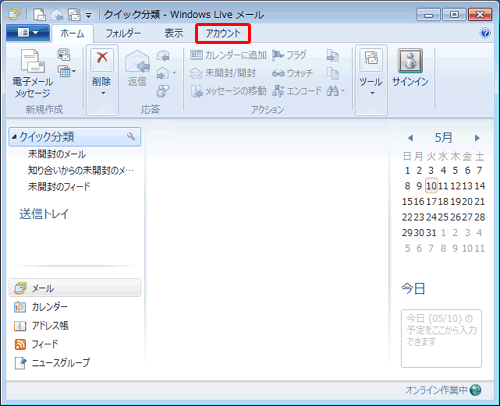500x406 pixels.
Task: Open the View (表示) tab
Action: [x=174, y=33]
